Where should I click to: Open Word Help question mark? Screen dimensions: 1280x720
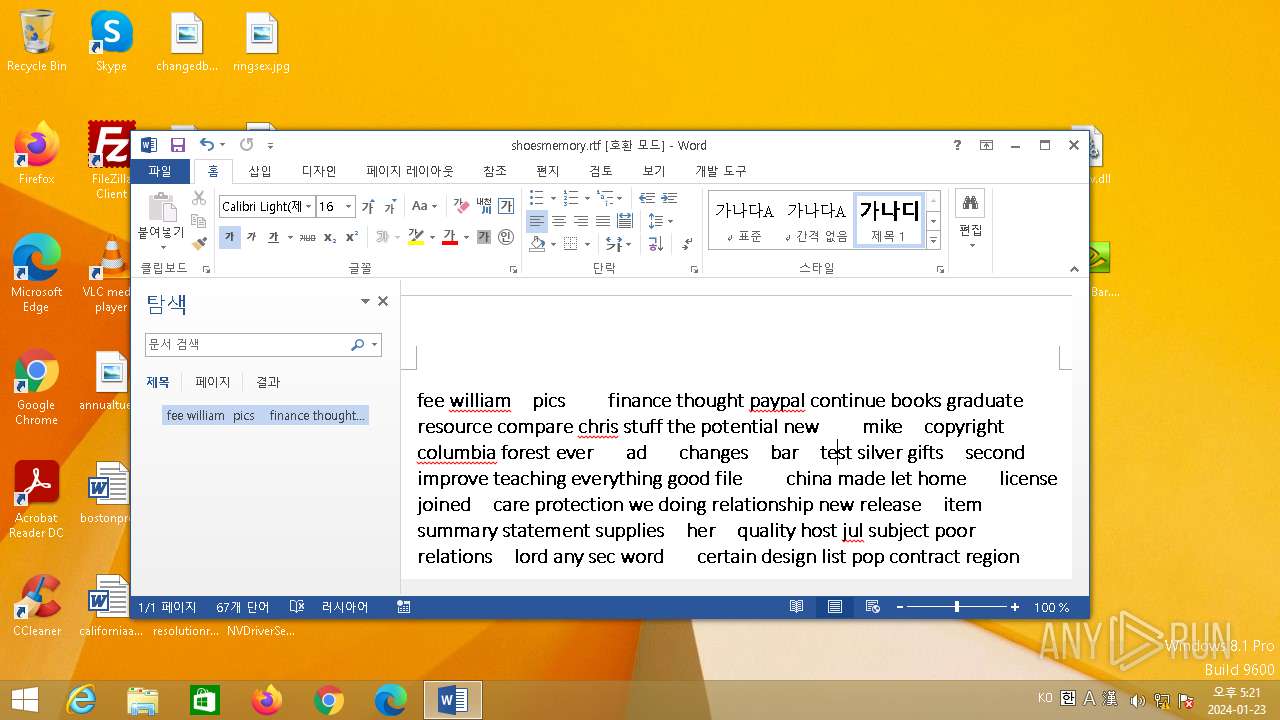tap(957, 145)
